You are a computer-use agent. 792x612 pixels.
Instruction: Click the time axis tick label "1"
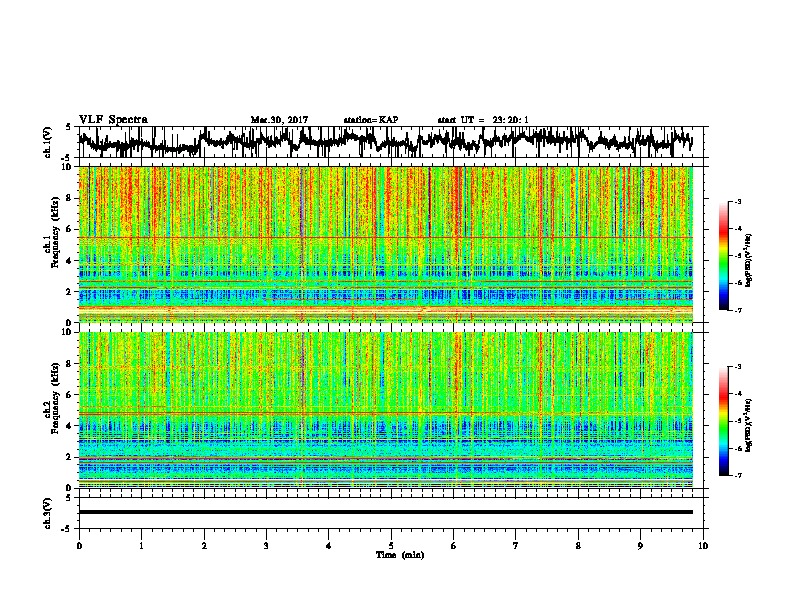tap(141, 546)
